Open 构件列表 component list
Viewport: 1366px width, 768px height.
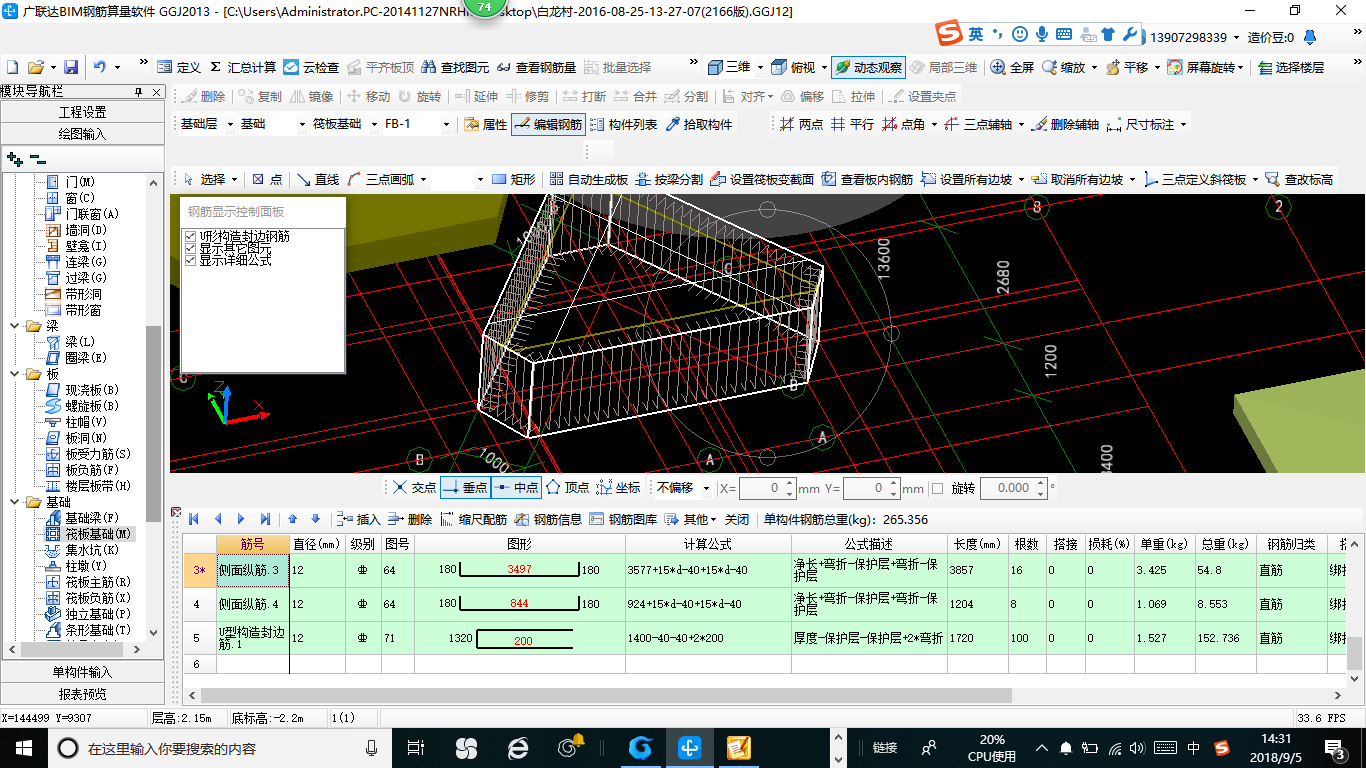[x=623, y=124]
